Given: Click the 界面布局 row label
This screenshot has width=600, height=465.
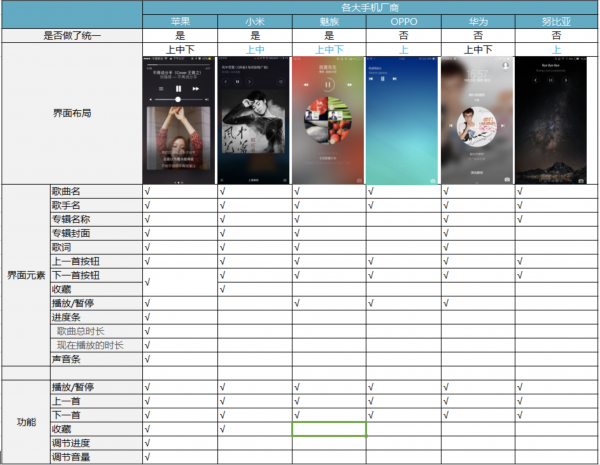Looking at the screenshot, I should 72,113.
